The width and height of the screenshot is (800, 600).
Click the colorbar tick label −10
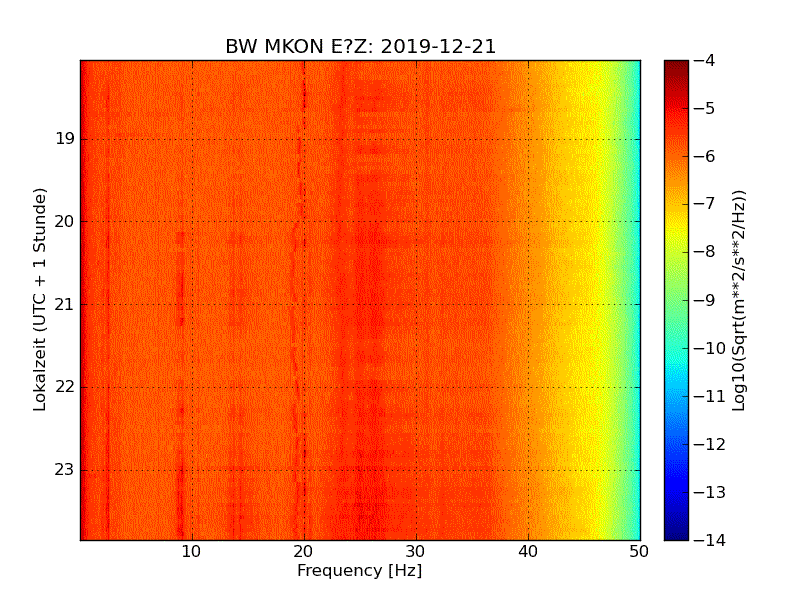pos(710,348)
